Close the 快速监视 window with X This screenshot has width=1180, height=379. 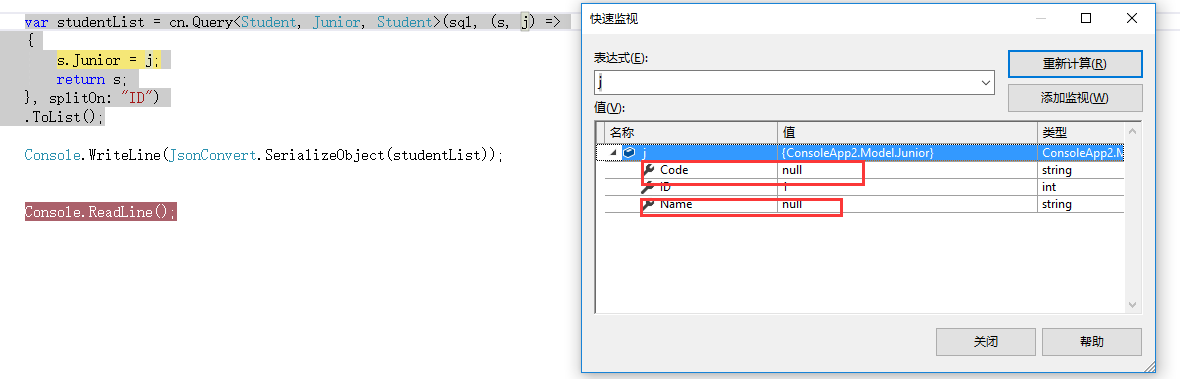point(1132,18)
